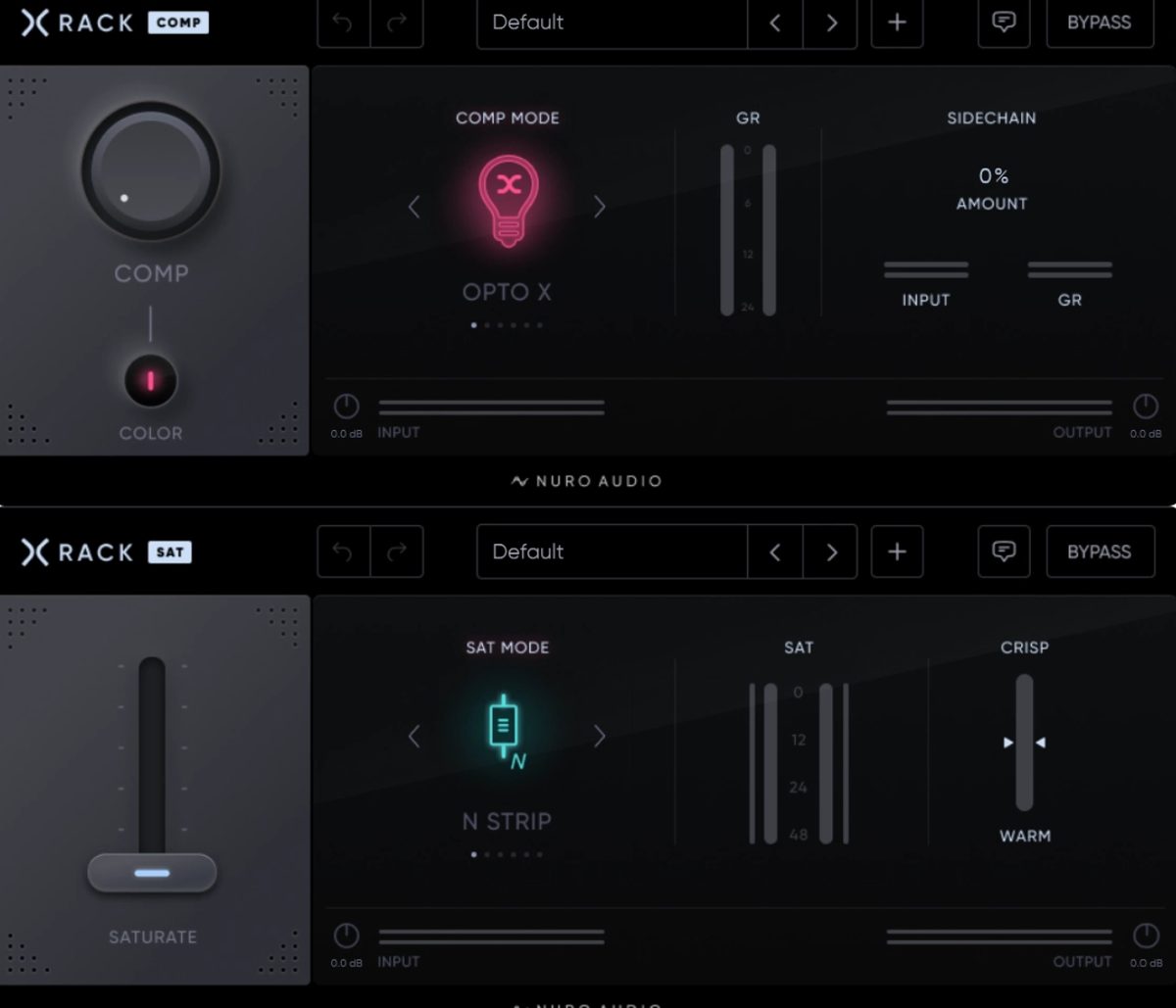Toggle BYPASS on the COMP rack
The height and width of the screenshot is (1008, 1176).
tap(1100, 23)
